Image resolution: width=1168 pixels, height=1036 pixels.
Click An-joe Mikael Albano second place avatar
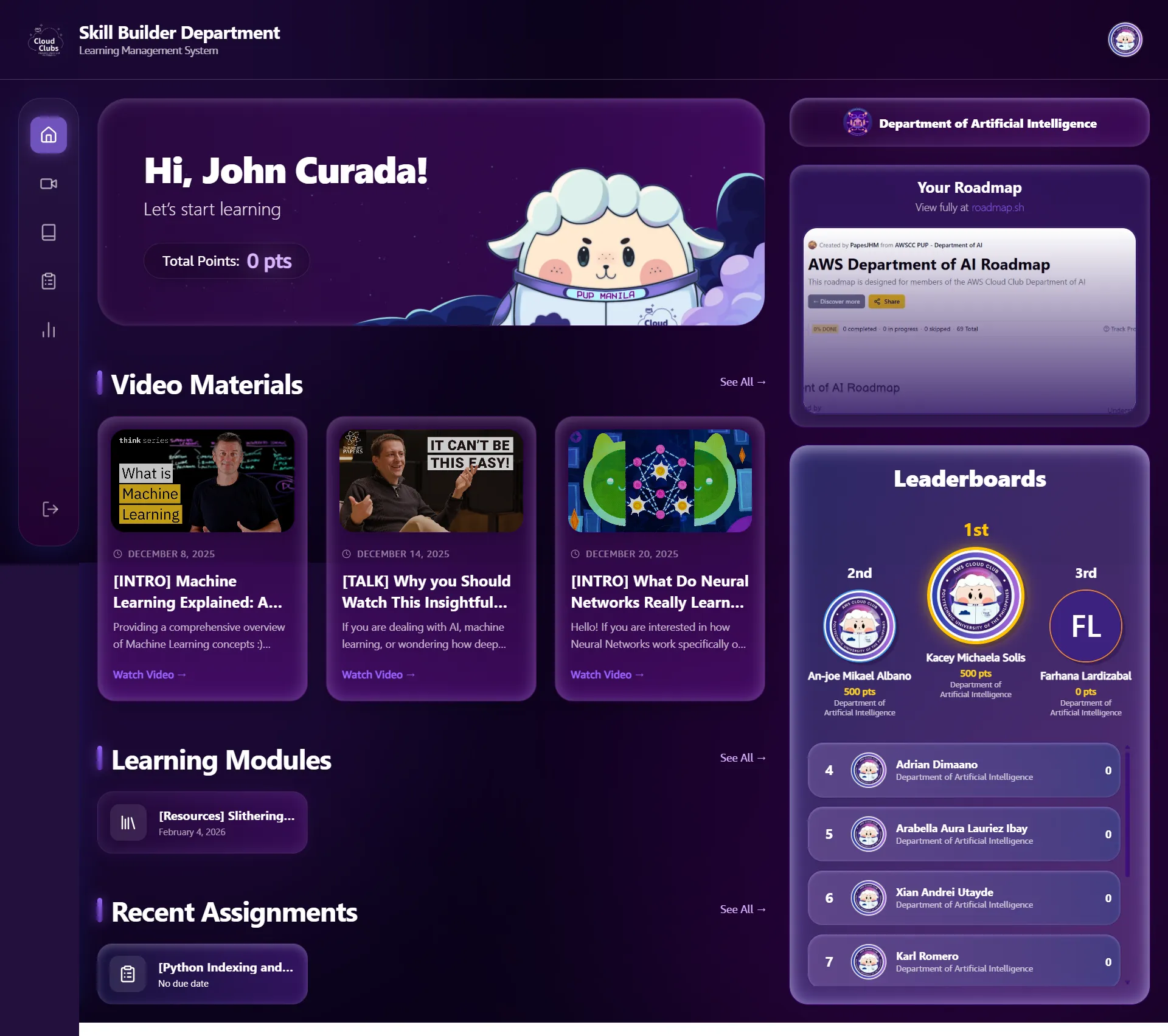tap(859, 626)
